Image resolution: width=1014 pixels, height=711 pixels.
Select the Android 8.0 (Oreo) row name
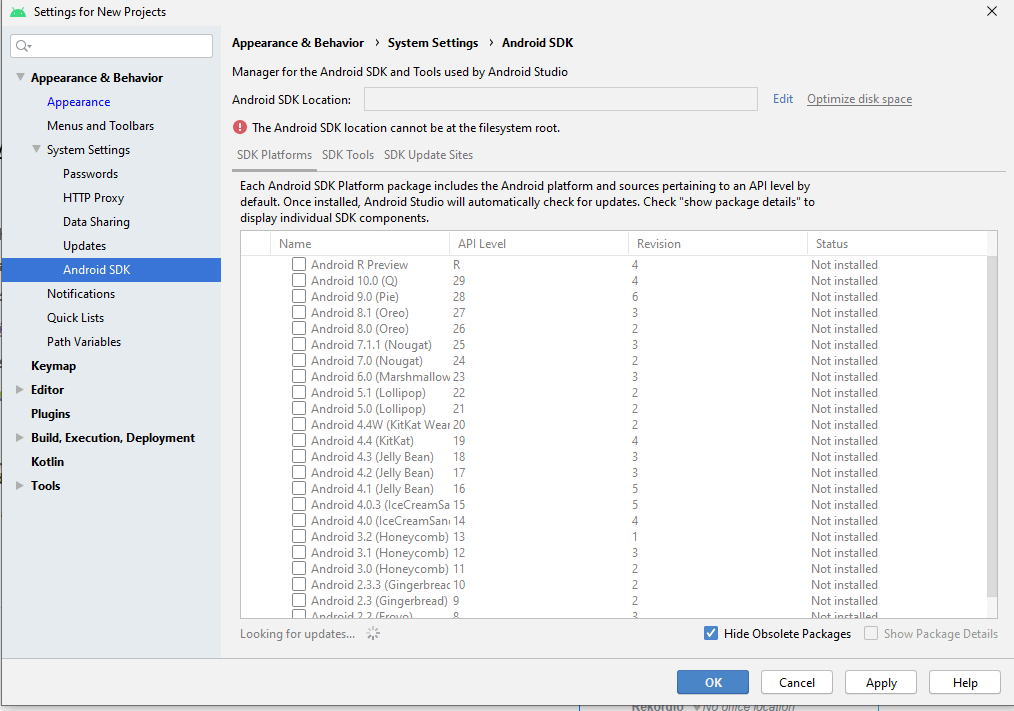[x=360, y=328]
